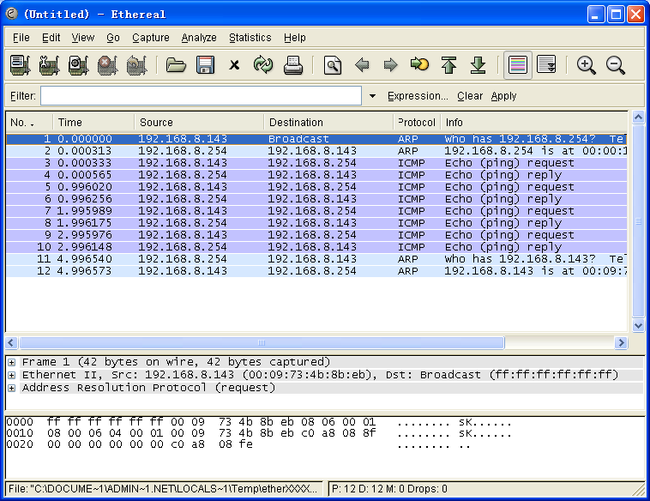650x501 pixels.
Task: Jump to first packet icon
Action: tap(449, 65)
